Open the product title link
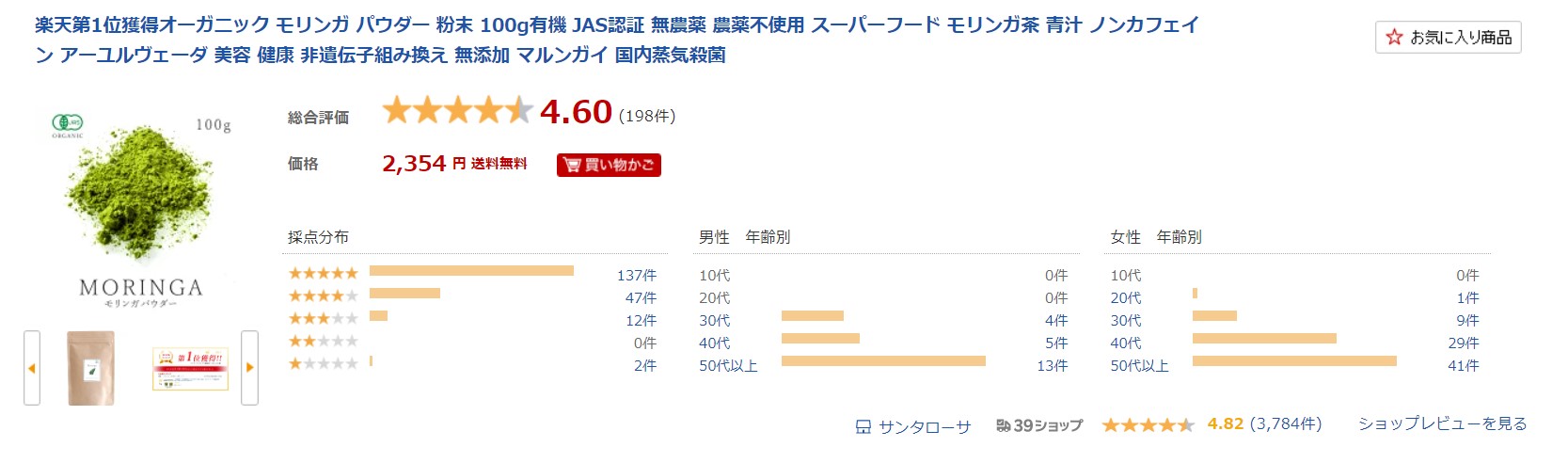Image resolution: width=1568 pixels, height=463 pixels. 617,40
